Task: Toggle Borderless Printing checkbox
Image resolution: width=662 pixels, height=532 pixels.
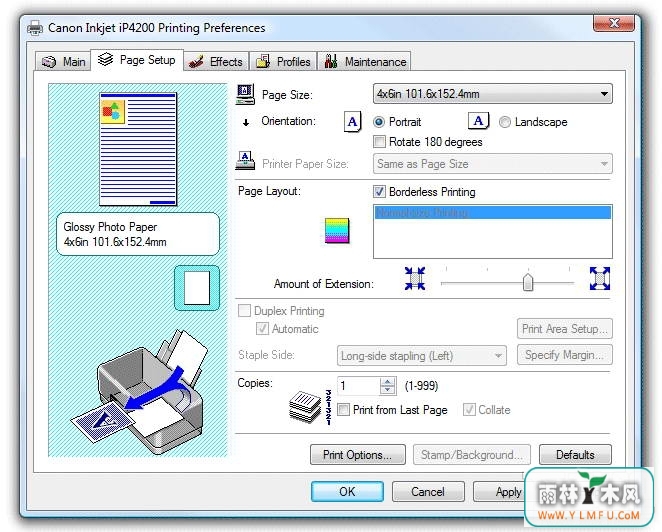Action: pos(380,192)
